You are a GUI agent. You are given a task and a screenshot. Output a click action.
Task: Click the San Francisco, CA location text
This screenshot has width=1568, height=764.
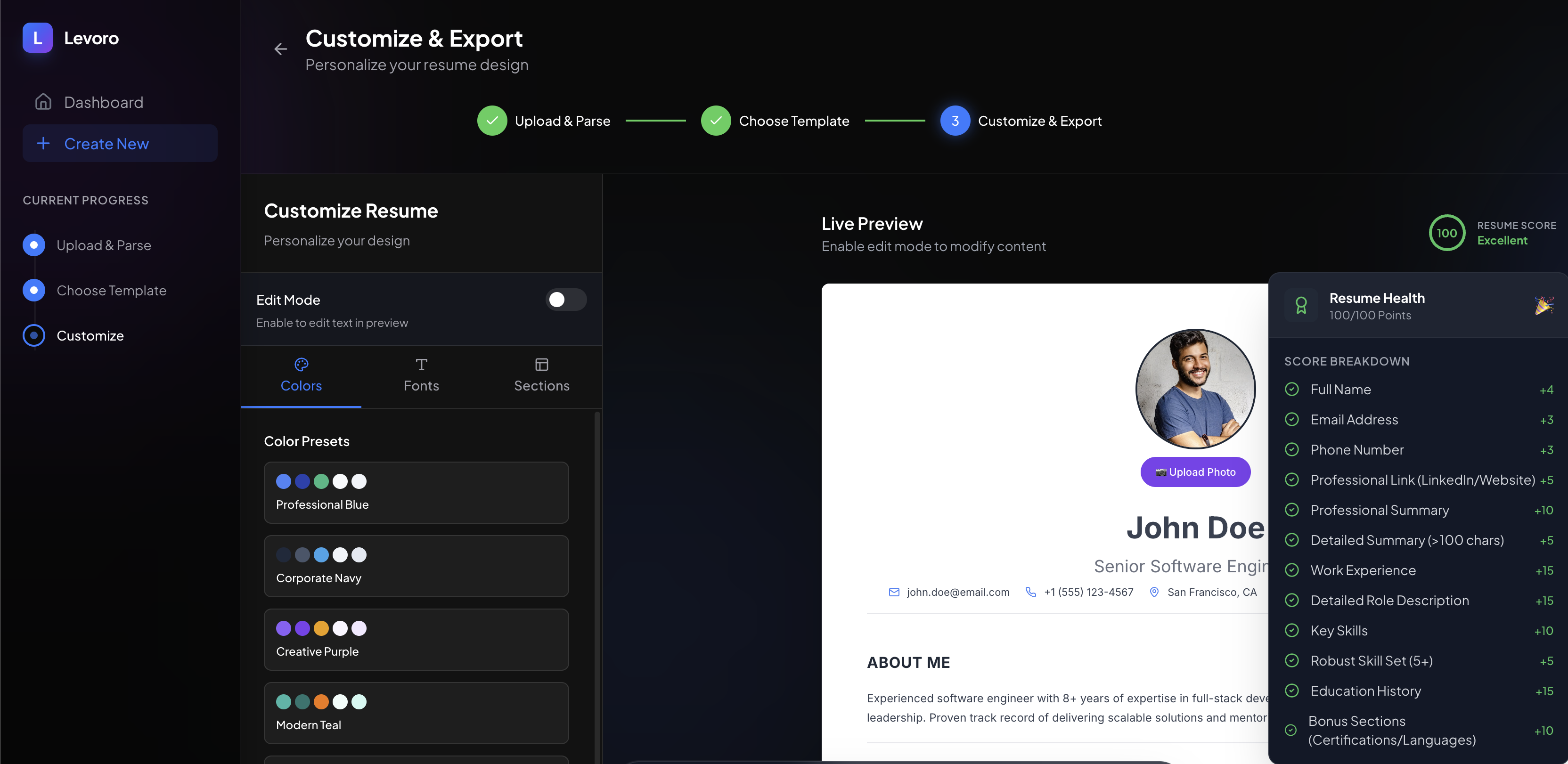[1212, 592]
